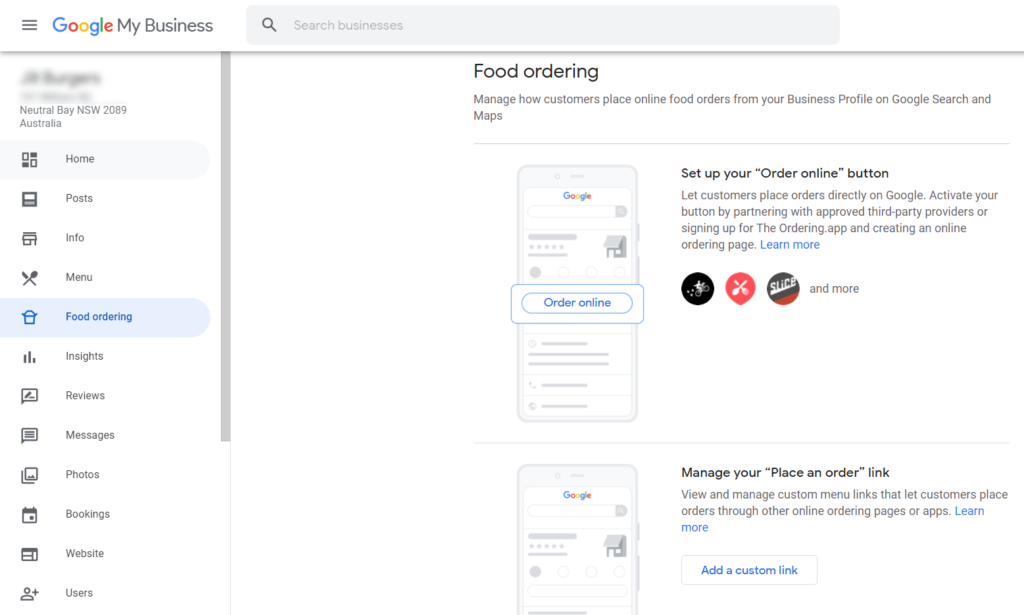Viewport: 1024px width, 615px height.
Task: Click the search magnifier icon
Action: click(269, 25)
